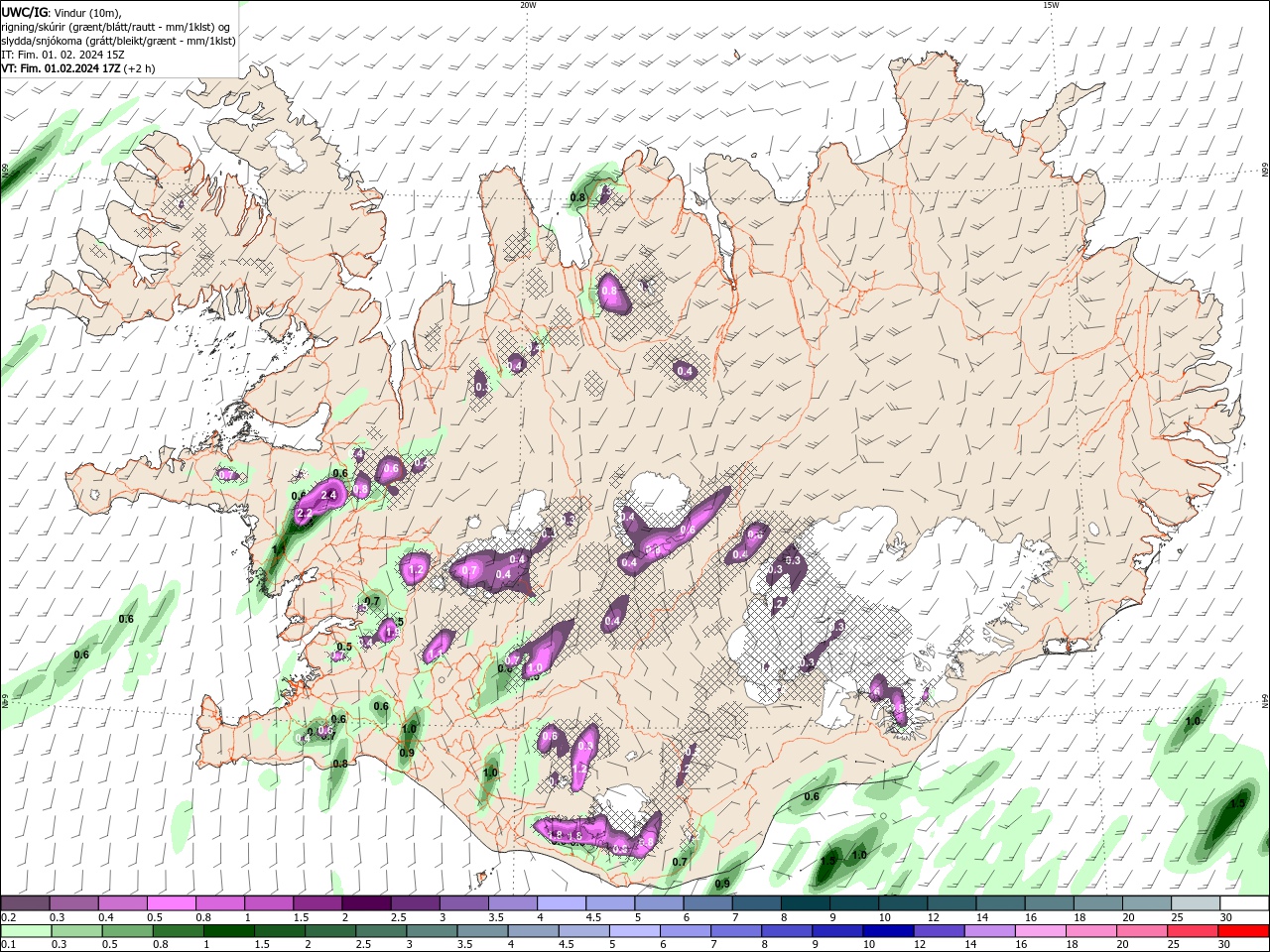
Task: Pick the grey-teal 18 snow-scale swatch
Action: click(x=1098, y=903)
